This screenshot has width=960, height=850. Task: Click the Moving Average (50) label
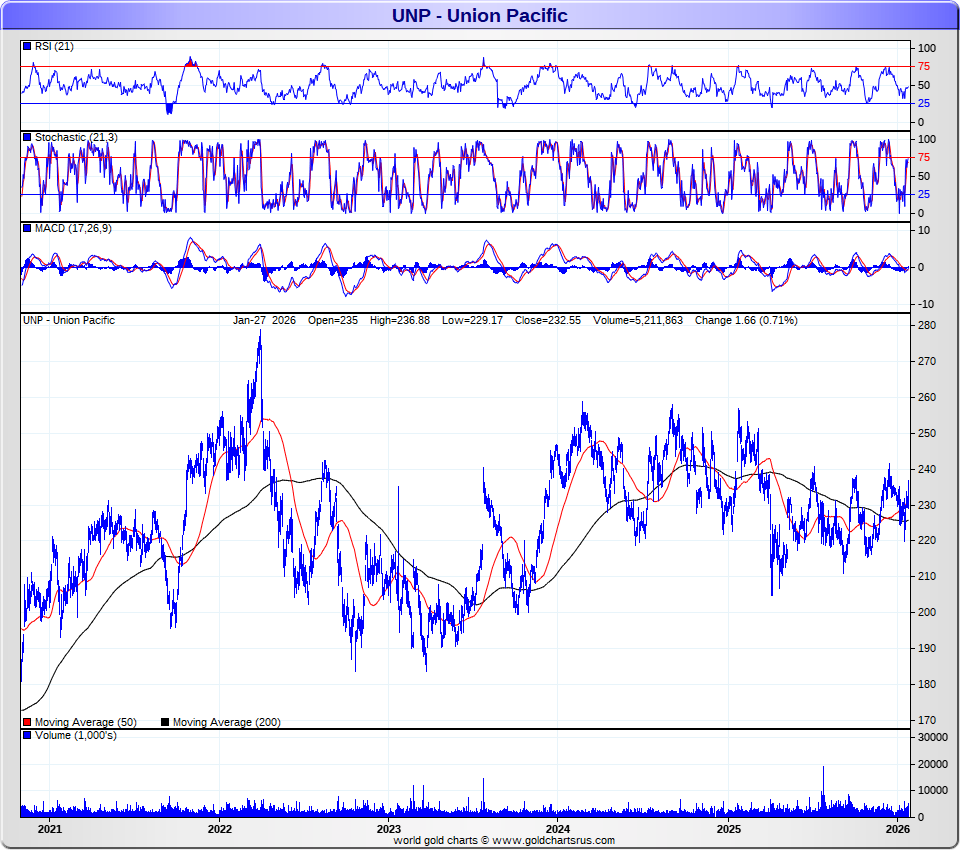(x=86, y=722)
